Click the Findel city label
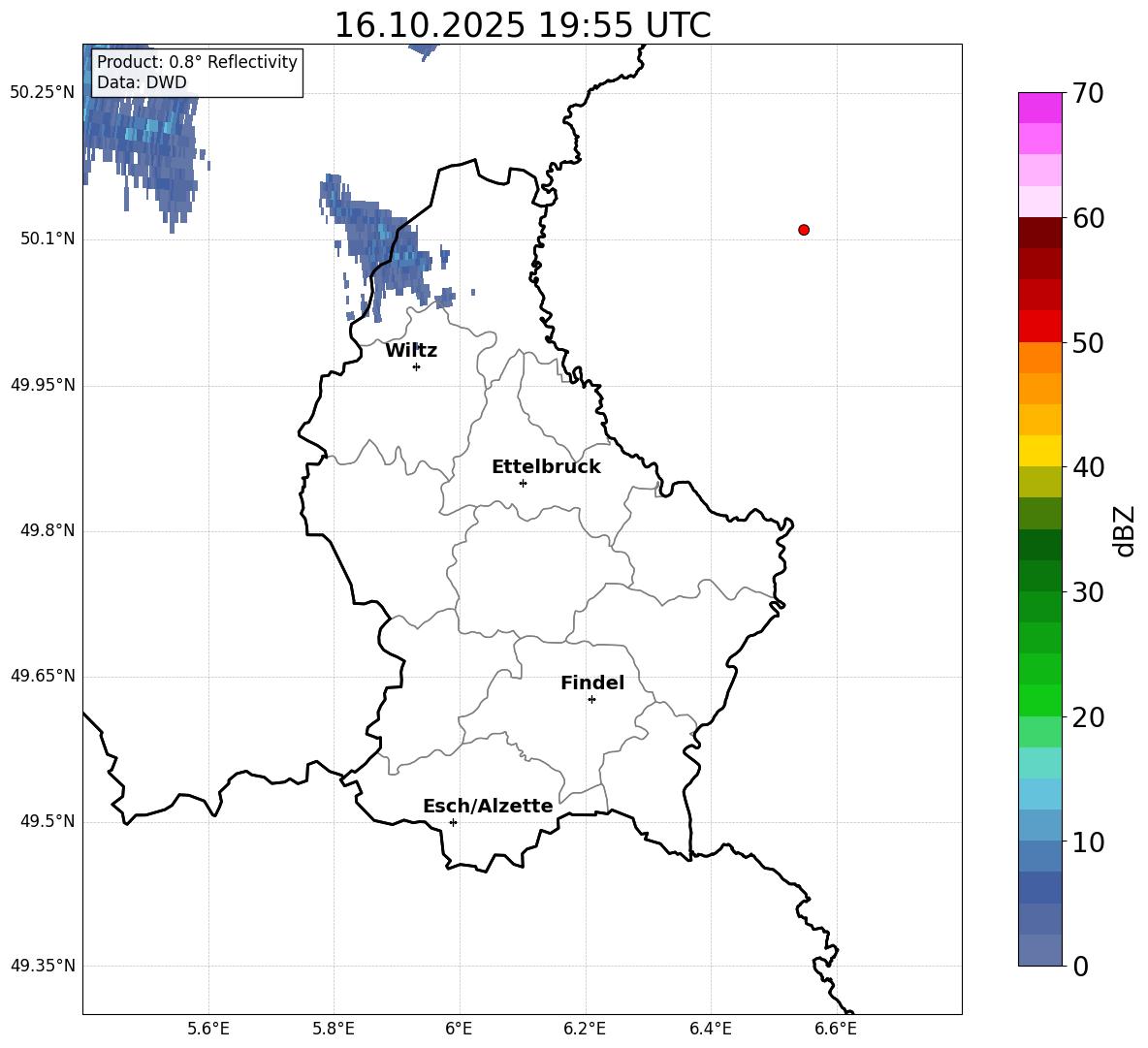The height and width of the screenshot is (1048, 1148). tap(592, 683)
